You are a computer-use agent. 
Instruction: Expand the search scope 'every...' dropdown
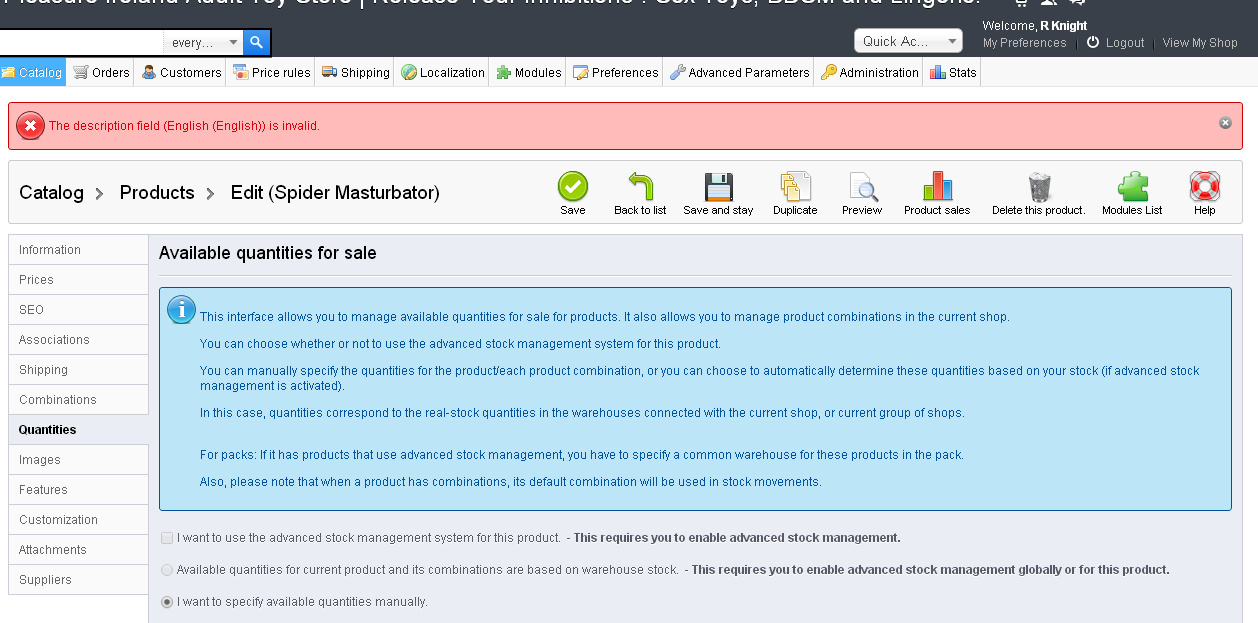tap(204, 42)
